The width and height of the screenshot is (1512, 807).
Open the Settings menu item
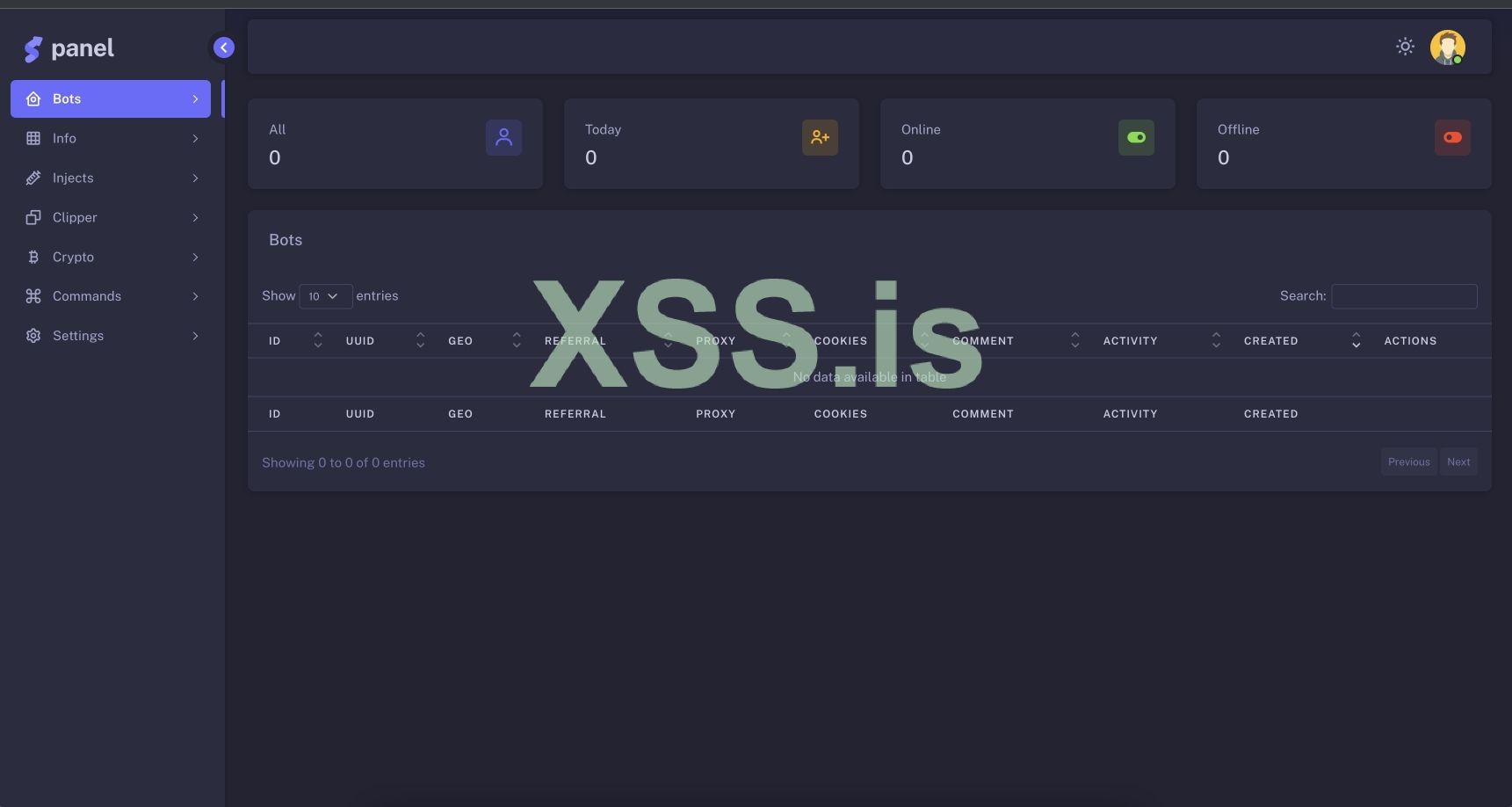click(x=111, y=336)
